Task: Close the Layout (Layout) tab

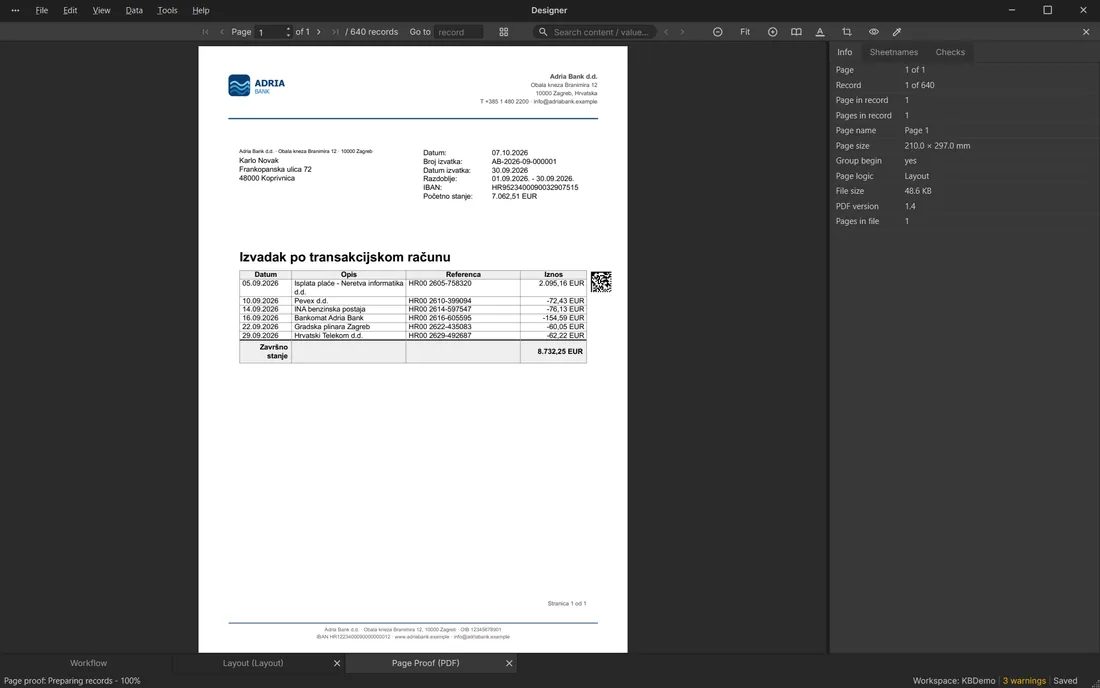Action: [x=337, y=663]
